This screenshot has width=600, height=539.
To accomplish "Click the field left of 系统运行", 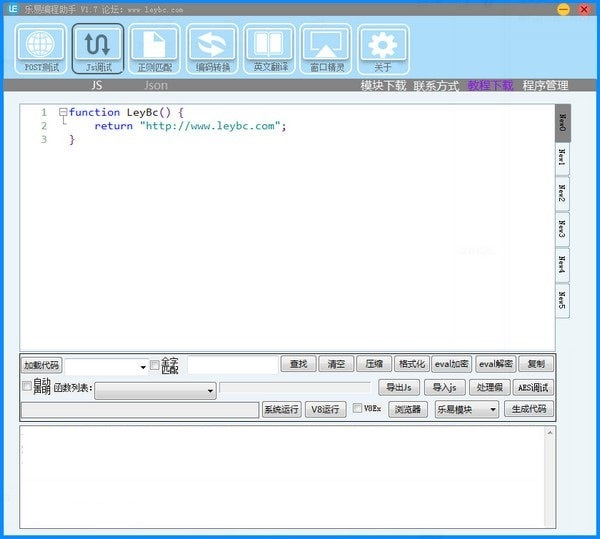I will click(x=140, y=410).
